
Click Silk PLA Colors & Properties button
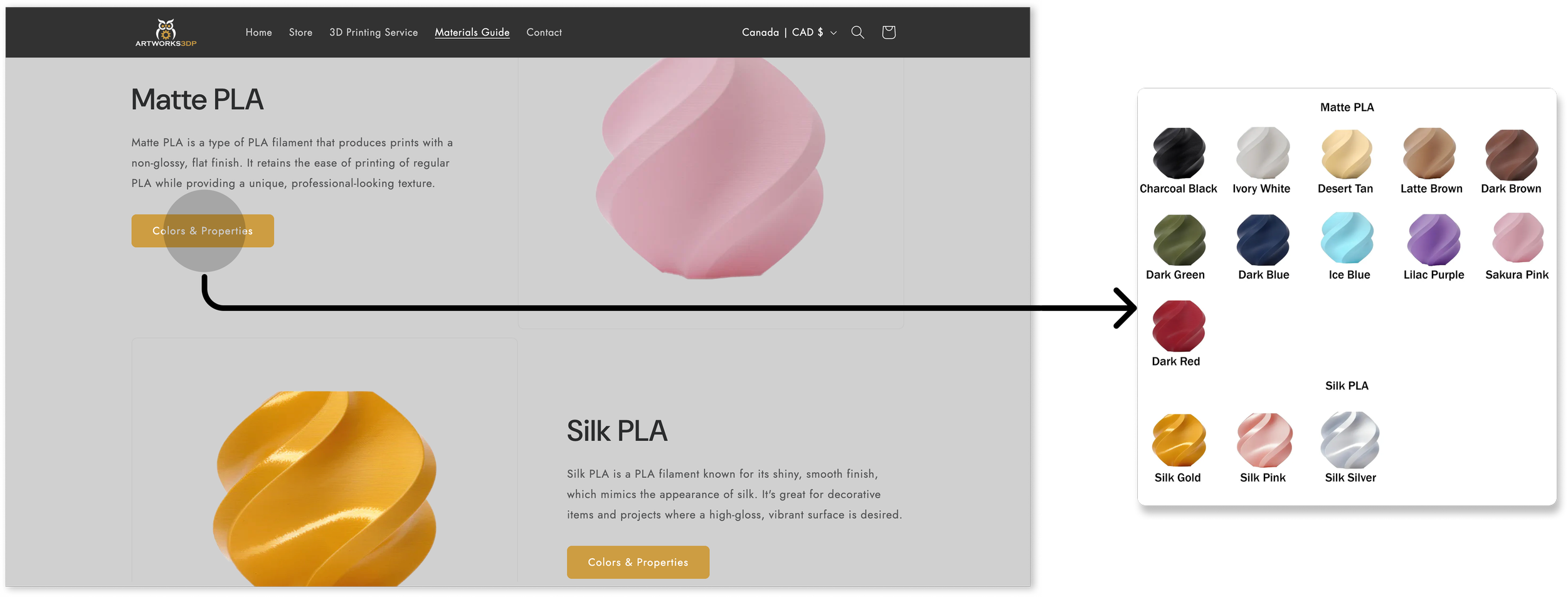(638, 562)
